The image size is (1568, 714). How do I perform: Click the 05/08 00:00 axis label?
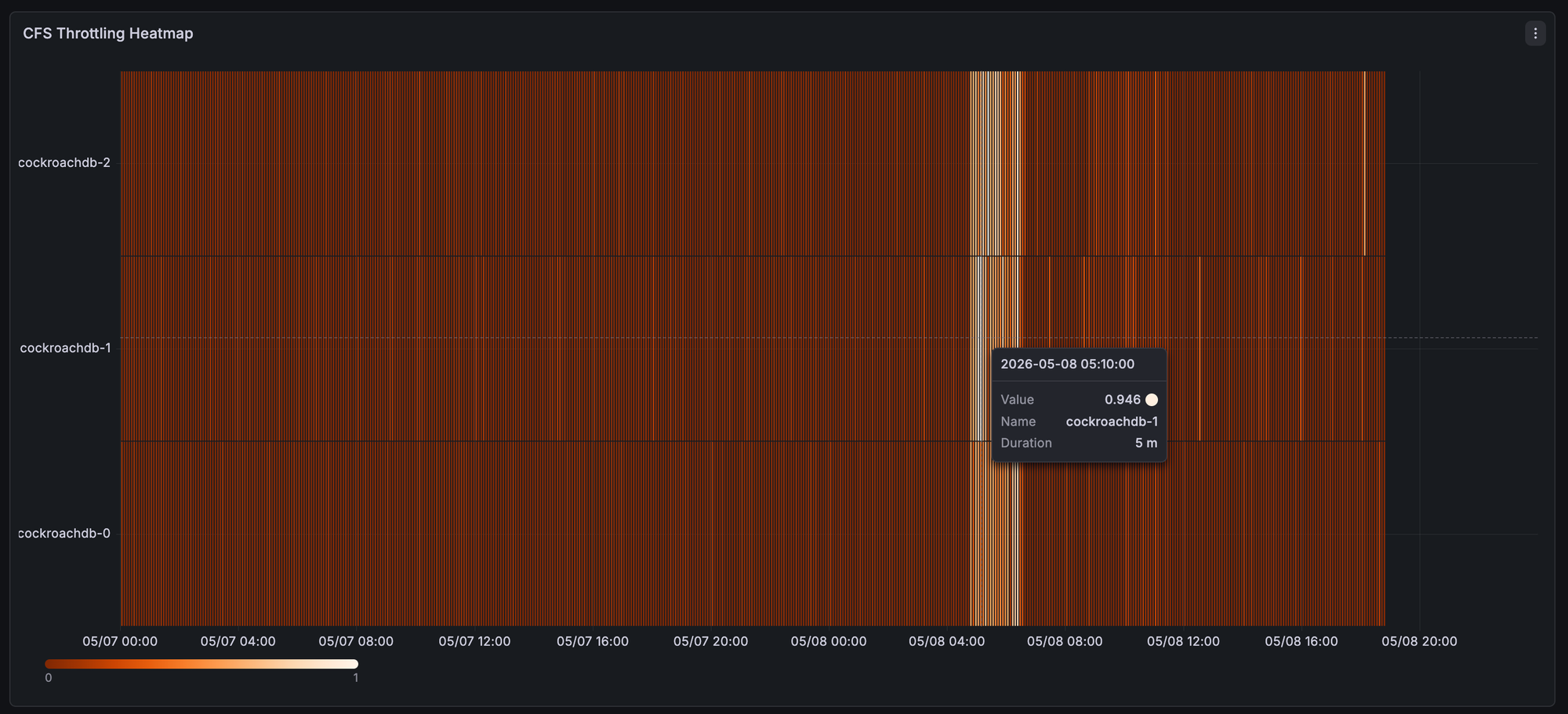[x=829, y=641]
